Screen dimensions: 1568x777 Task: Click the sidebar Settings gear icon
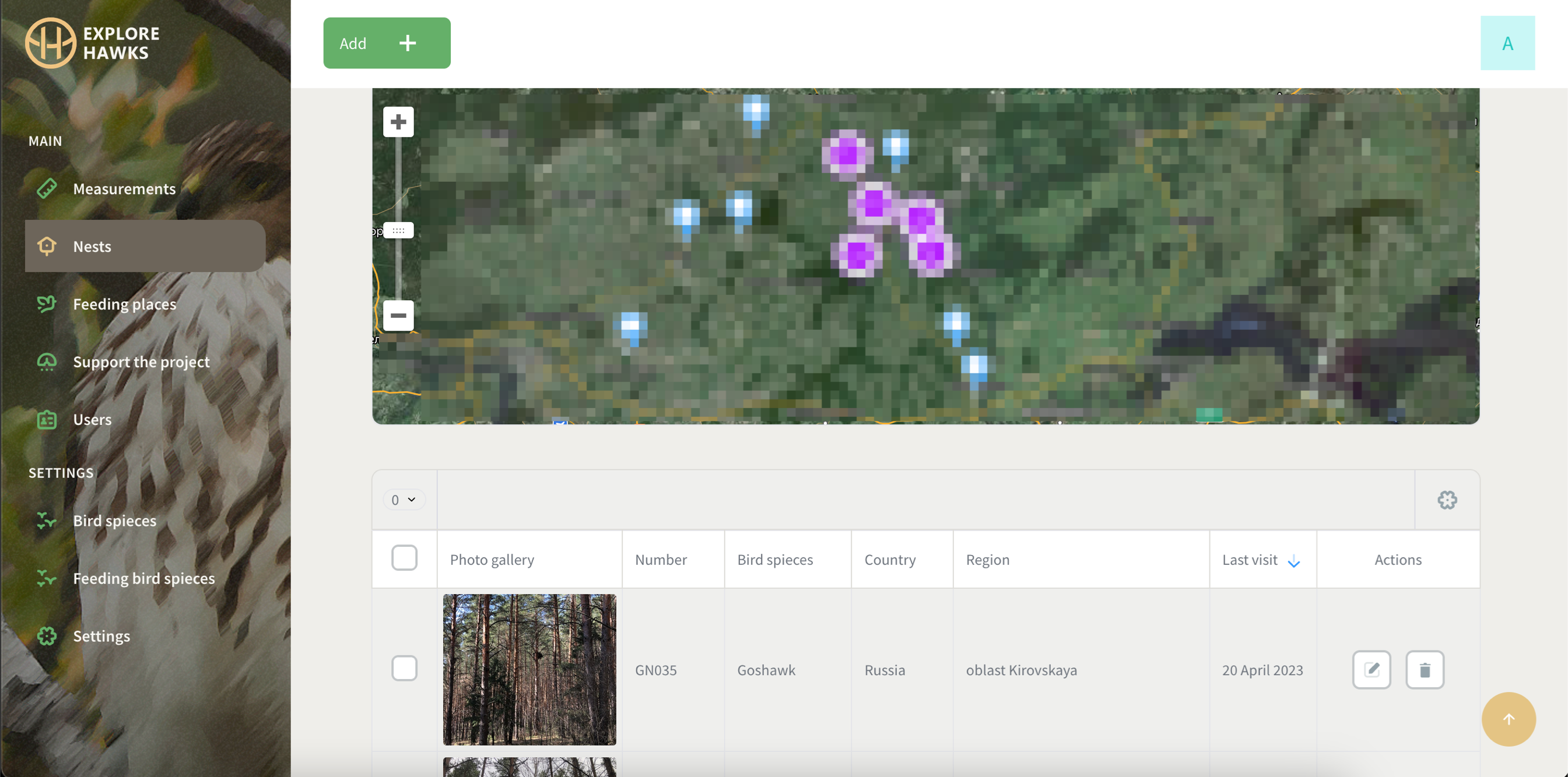pos(47,636)
